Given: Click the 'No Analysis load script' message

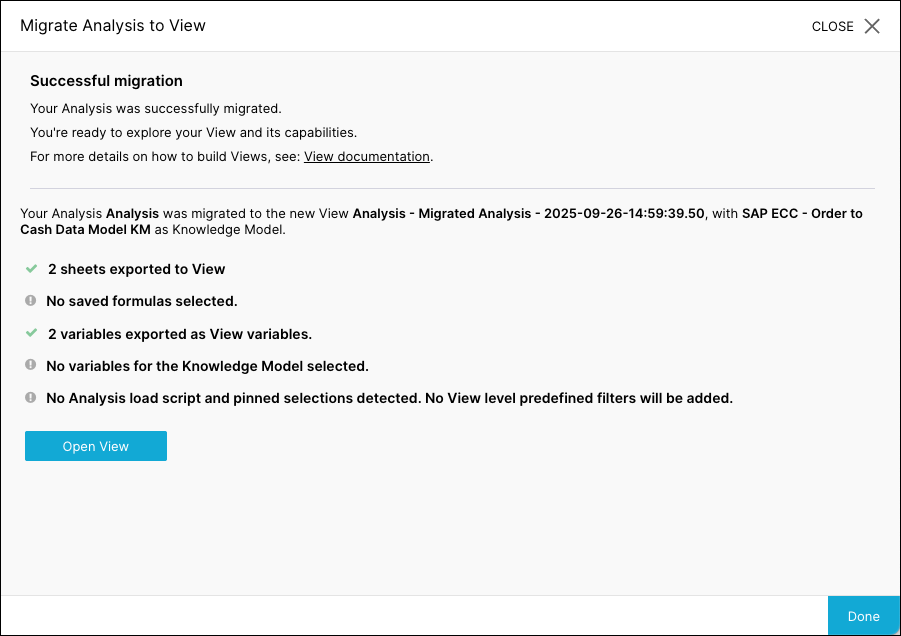Looking at the screenshot, I should click(x=389, y=398).
